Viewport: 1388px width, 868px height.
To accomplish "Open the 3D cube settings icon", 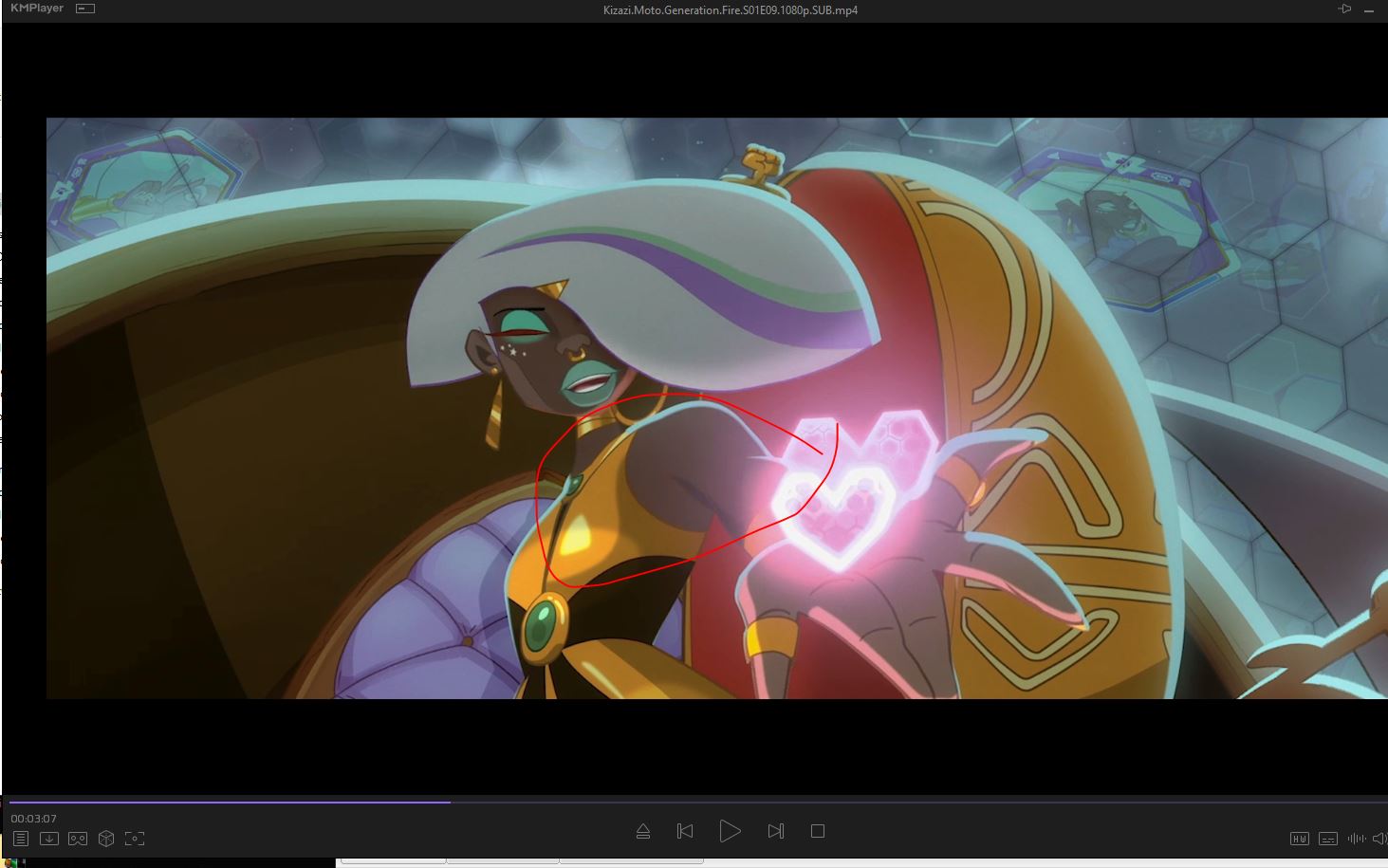I will click(106, 839).
